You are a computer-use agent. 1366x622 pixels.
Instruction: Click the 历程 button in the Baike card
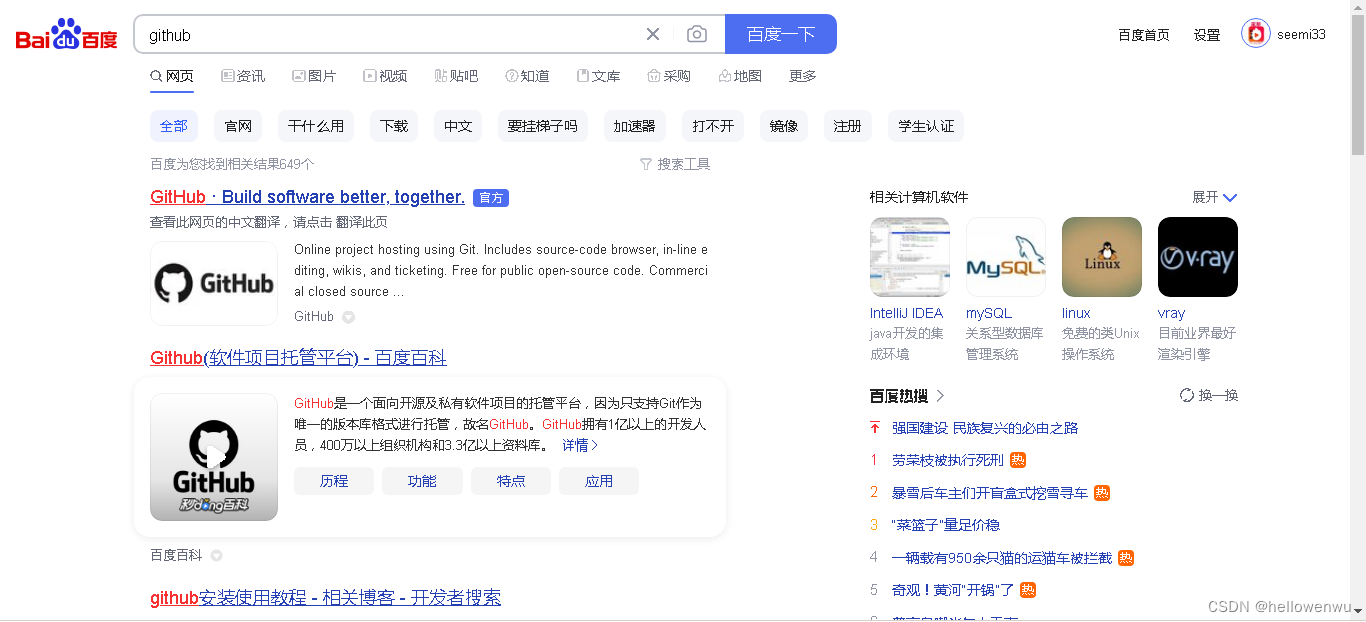tap(334, 481)
